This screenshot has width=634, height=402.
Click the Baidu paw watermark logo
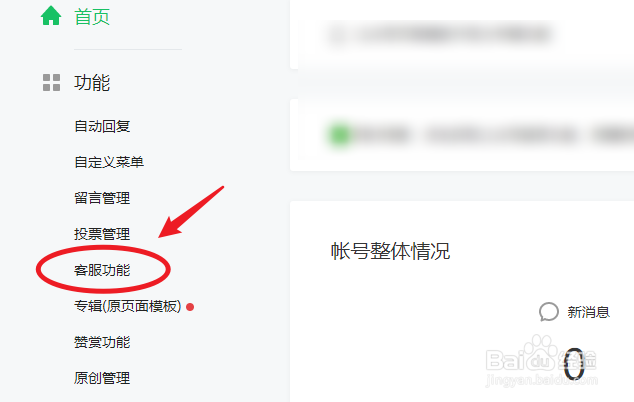click(x=541, y=360)
